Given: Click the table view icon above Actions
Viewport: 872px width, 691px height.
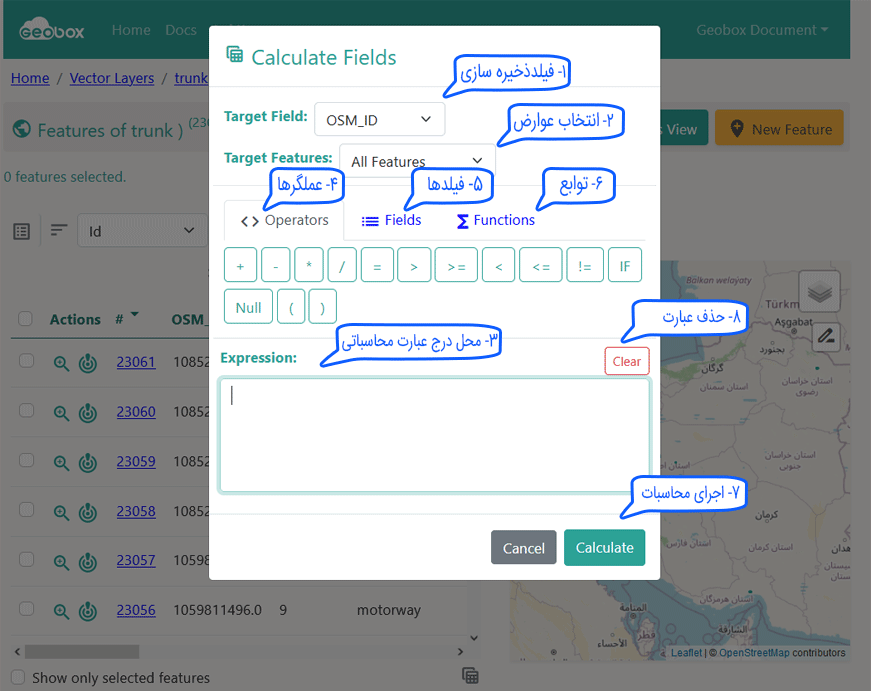Looking at the screenshot, I should (22, 231).
